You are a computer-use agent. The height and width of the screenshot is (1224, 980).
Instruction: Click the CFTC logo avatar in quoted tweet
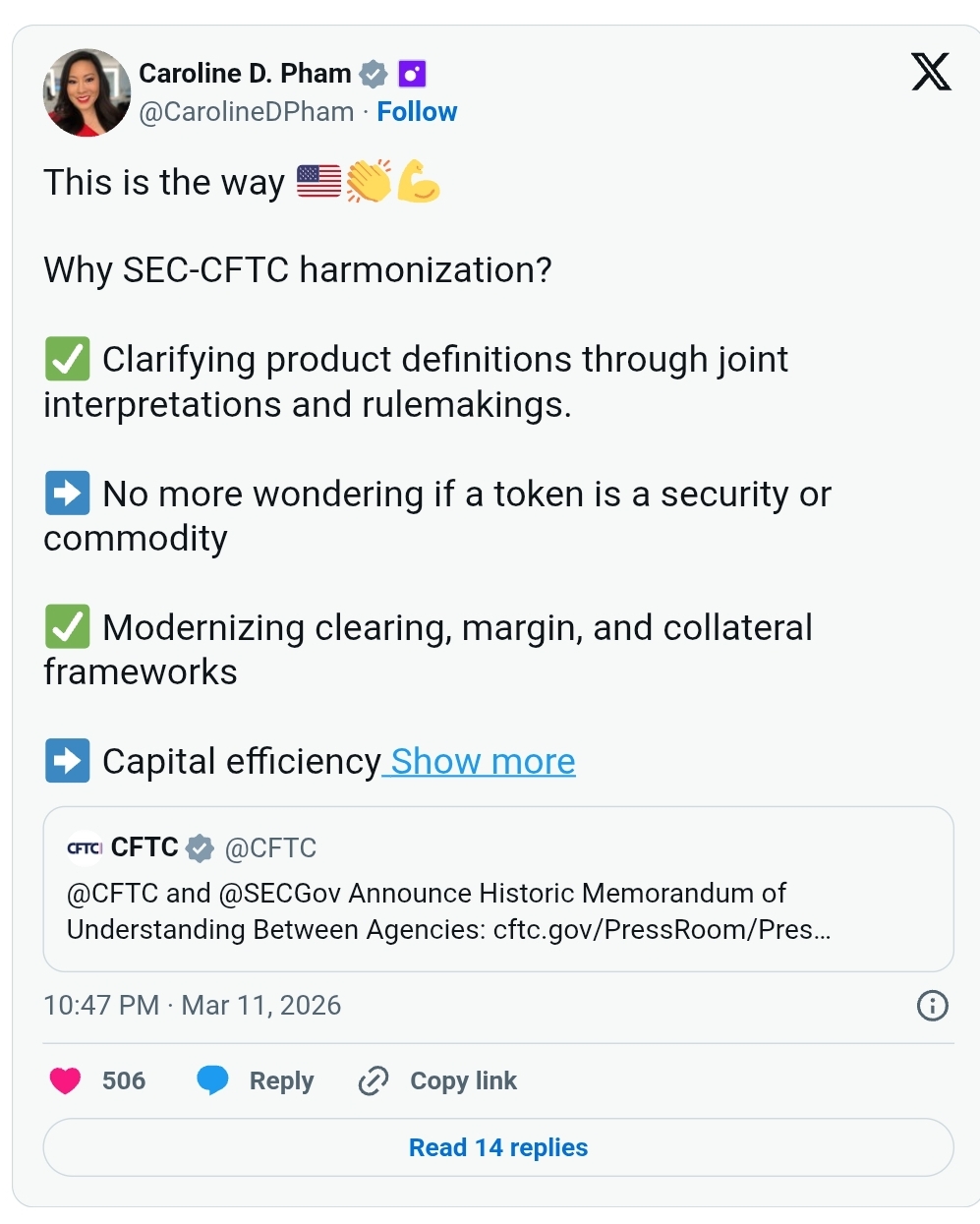pos(84,847)
